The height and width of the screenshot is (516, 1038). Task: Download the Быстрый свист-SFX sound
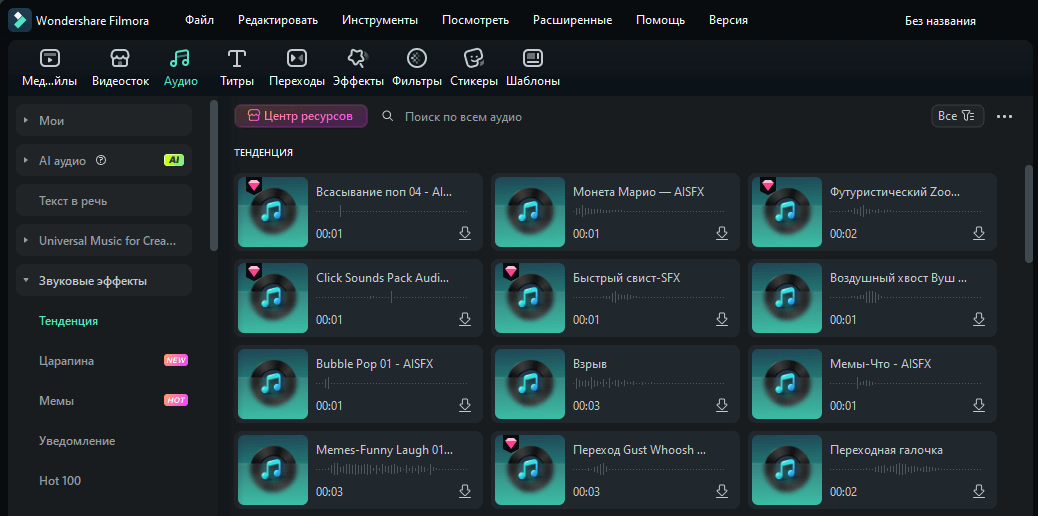722,319
